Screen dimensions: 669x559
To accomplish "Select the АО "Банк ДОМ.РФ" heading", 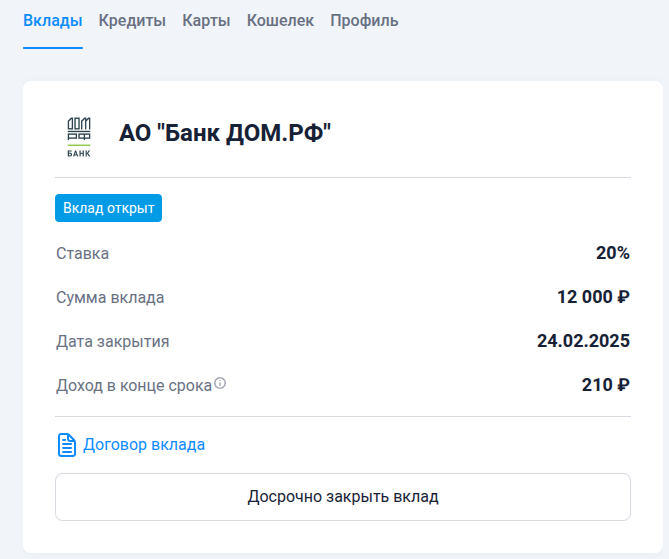I will coord(225,133).
